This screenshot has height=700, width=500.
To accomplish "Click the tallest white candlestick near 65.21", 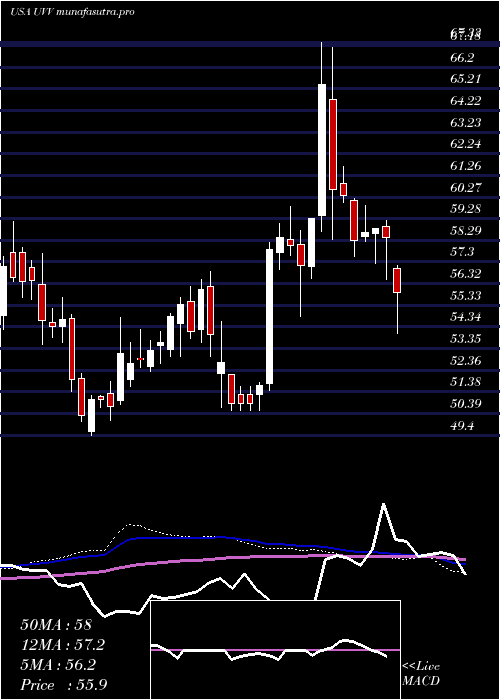I will [x=321, y=150].
